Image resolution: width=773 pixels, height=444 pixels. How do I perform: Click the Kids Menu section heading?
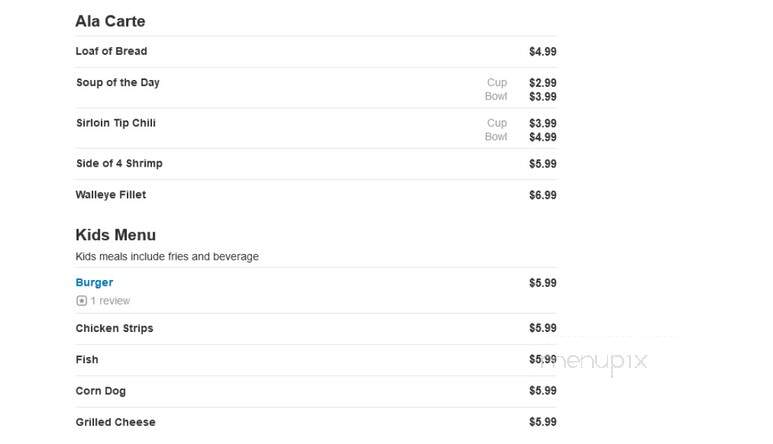click(116, 235)
